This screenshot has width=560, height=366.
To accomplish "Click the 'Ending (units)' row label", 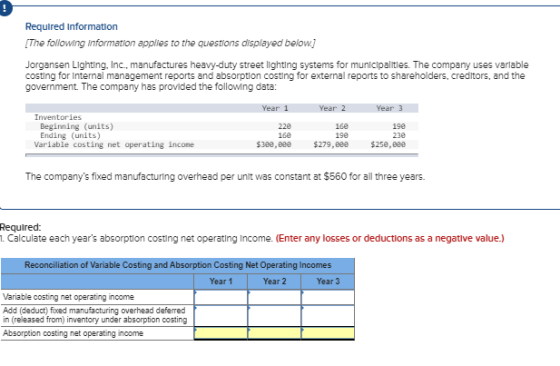I will [70, 136].
